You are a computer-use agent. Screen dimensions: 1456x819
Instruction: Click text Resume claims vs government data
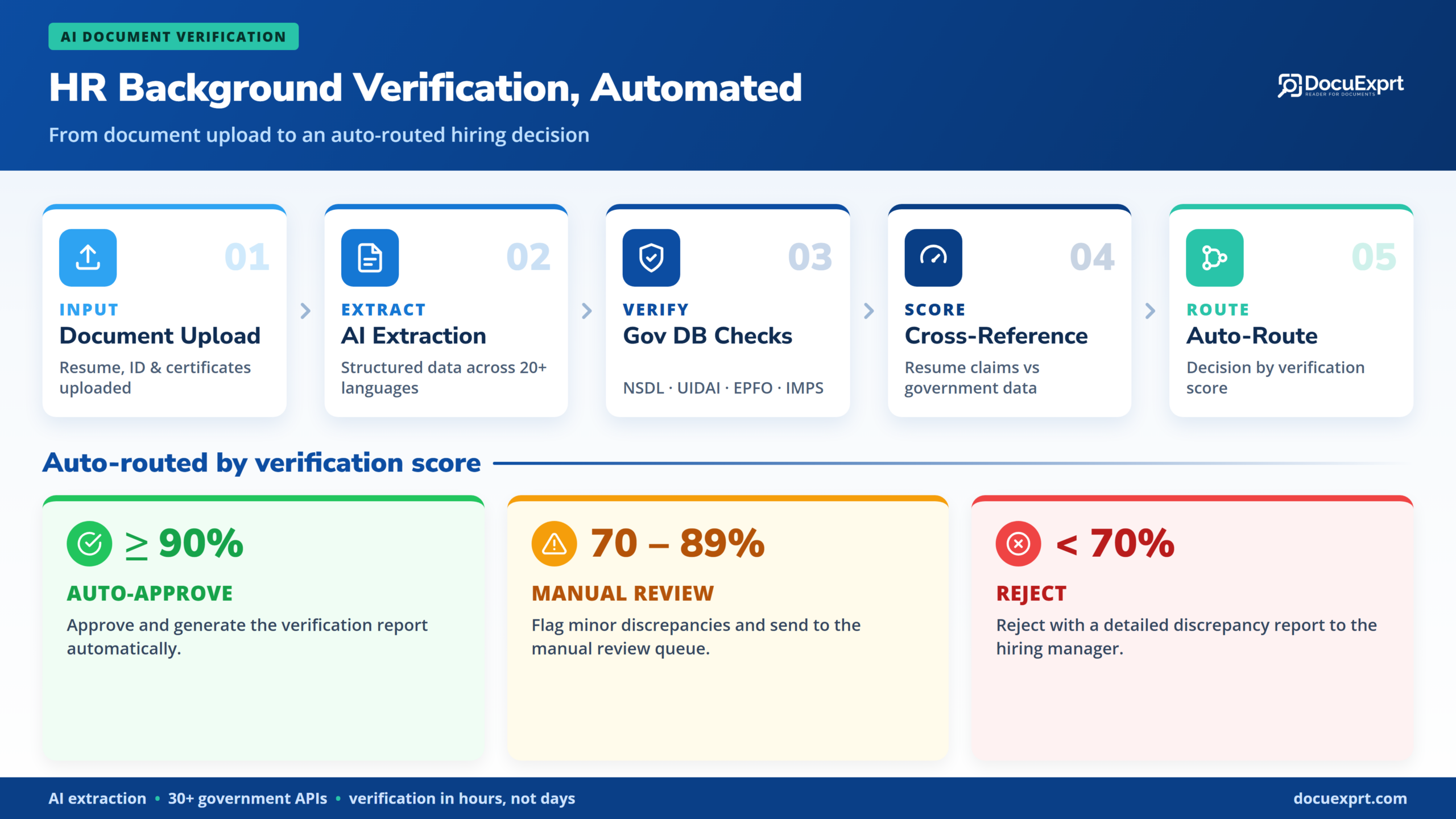click(972, 378)
